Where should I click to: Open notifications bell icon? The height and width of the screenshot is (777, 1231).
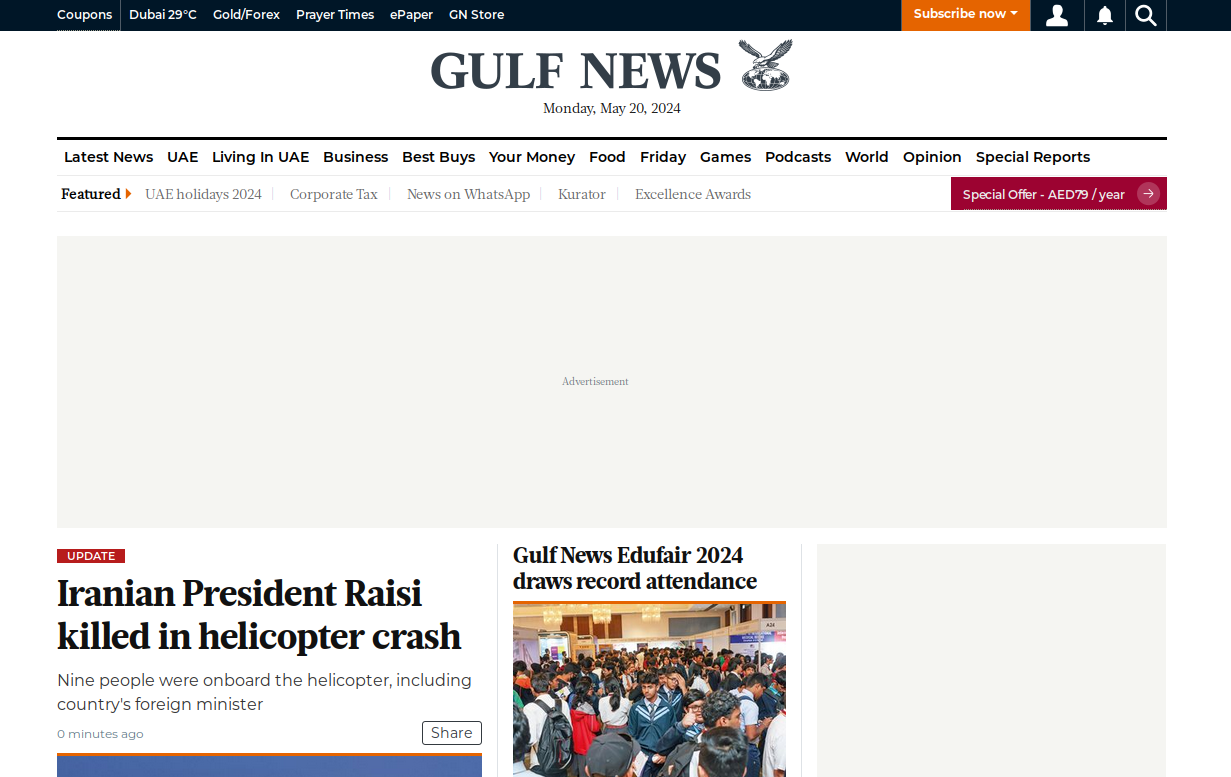[x=1105, y=15]
